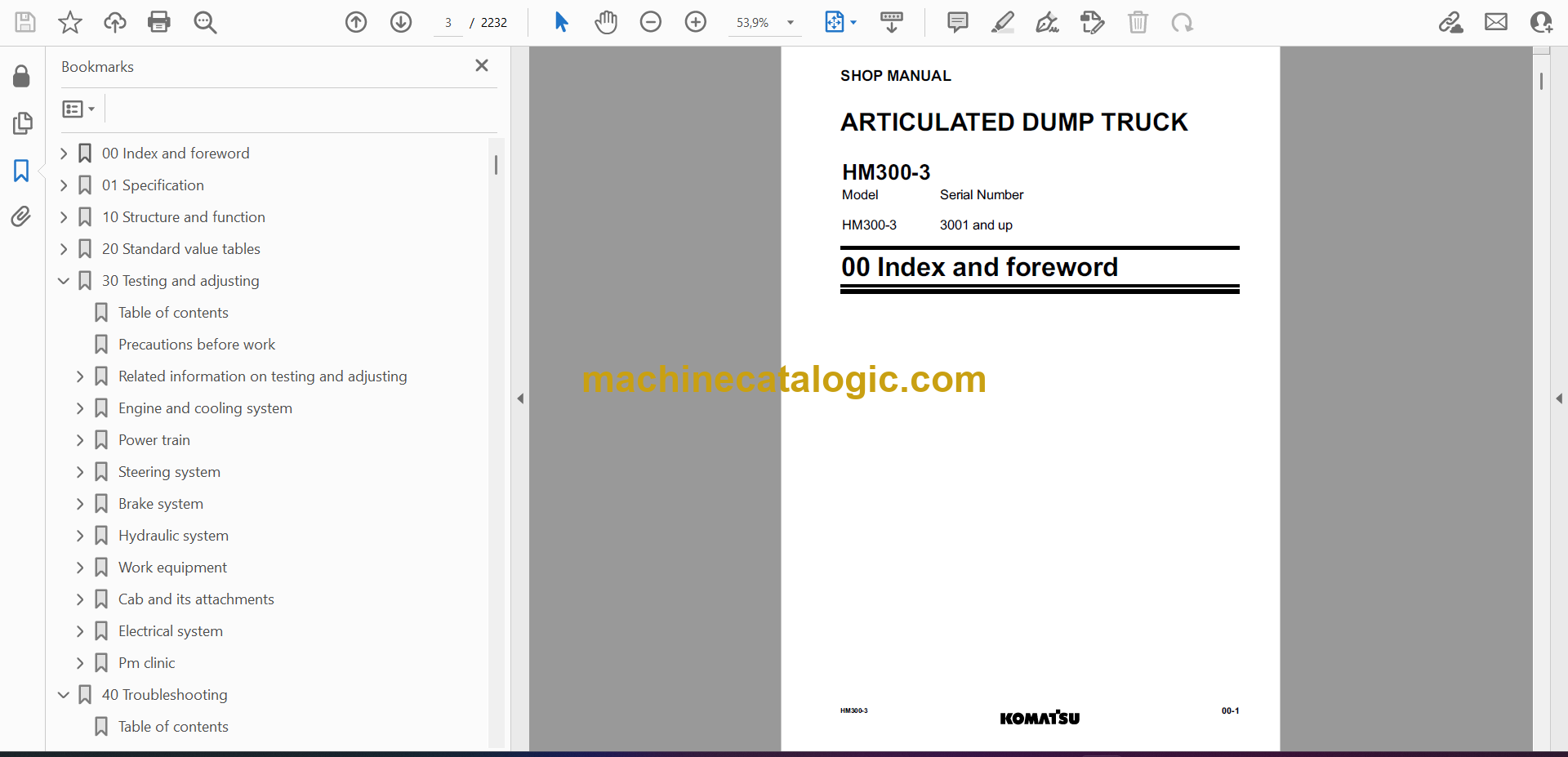The height and width of the screenshot is (757, 1568).
Task: Expand right tools pane arrow
Action: tap(1559, 399)
